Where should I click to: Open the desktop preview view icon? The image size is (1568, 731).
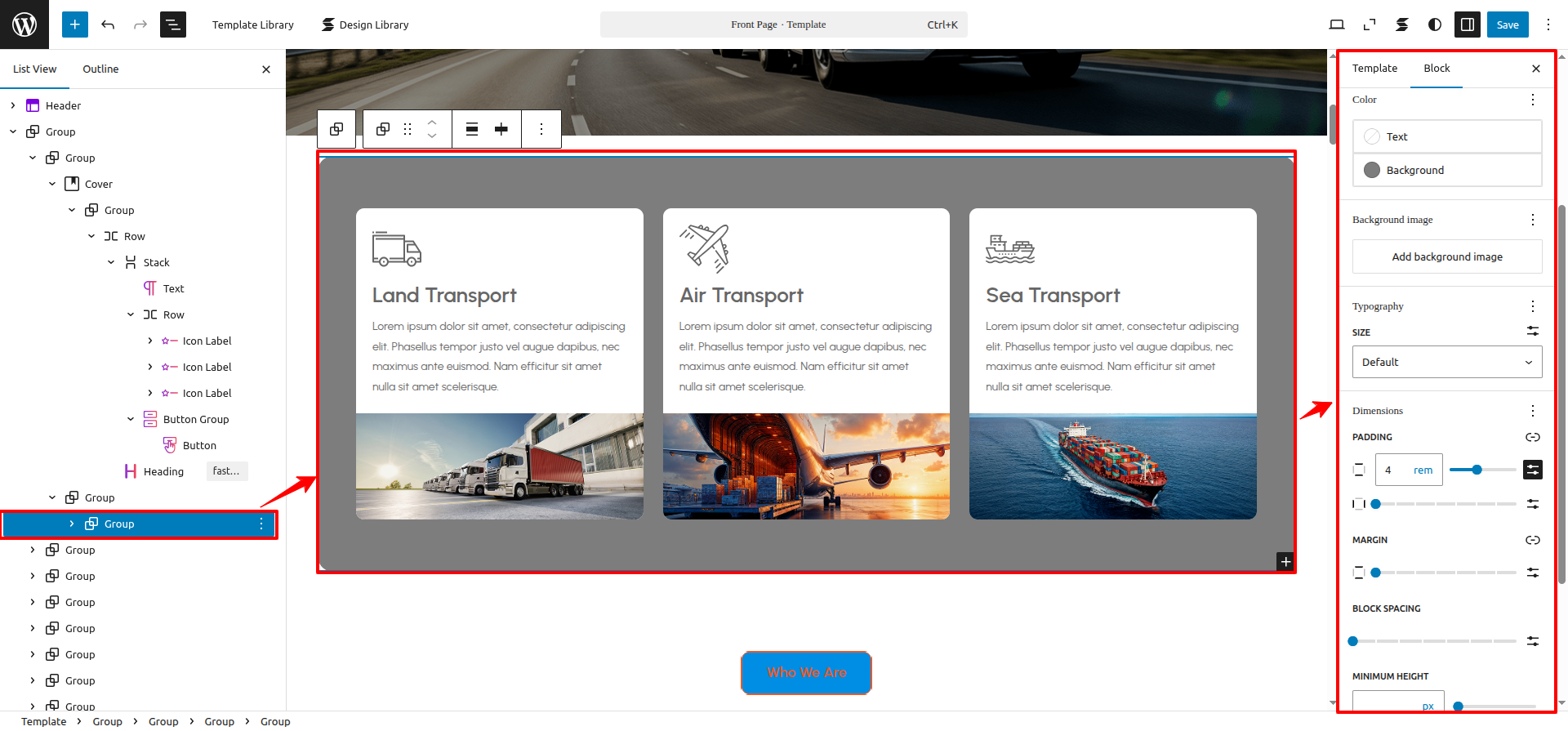coord(1337,25)
